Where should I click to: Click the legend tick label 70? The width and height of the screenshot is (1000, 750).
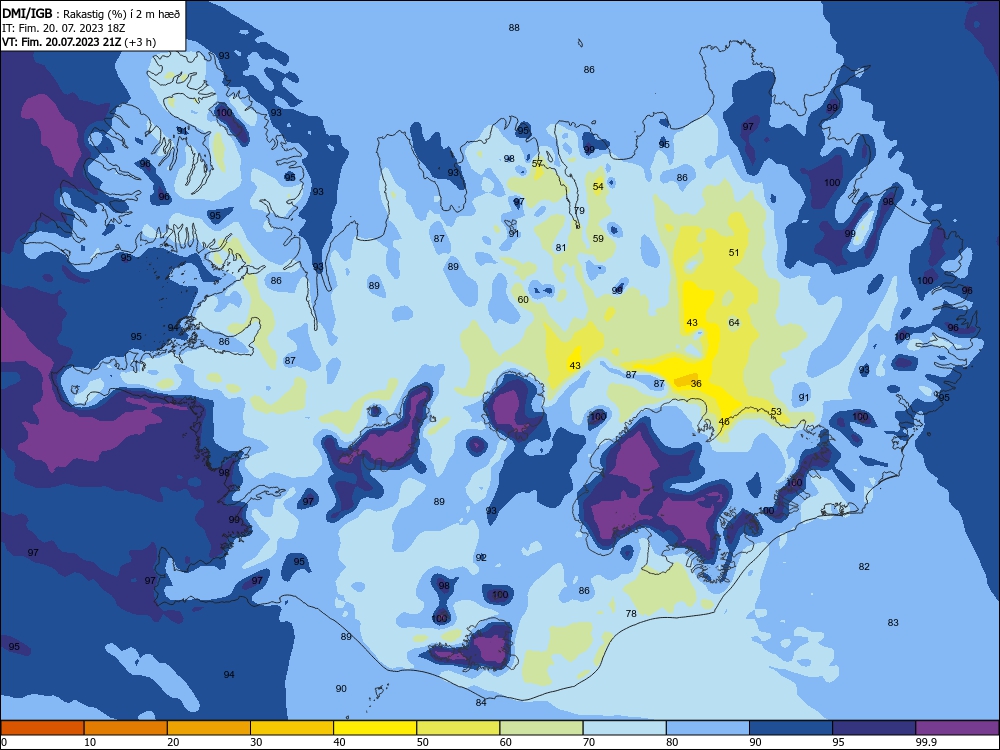589,742
